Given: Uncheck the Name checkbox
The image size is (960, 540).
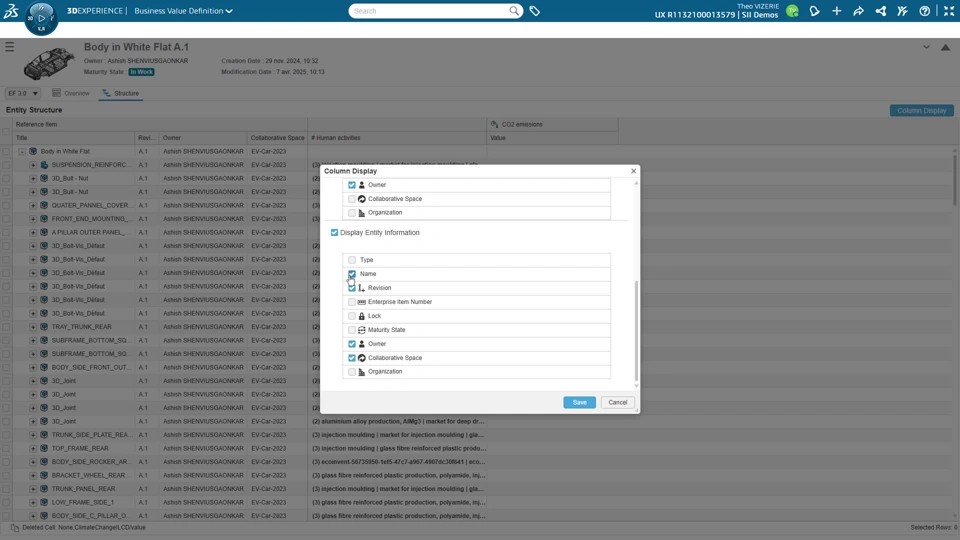Looking at the screenshot, I should coord(352,274).
